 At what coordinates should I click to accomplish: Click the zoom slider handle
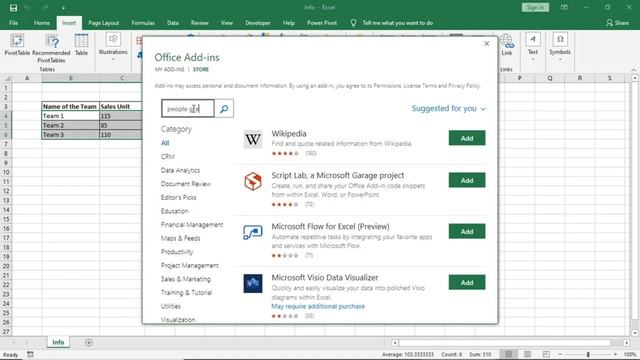pos(588,354)
